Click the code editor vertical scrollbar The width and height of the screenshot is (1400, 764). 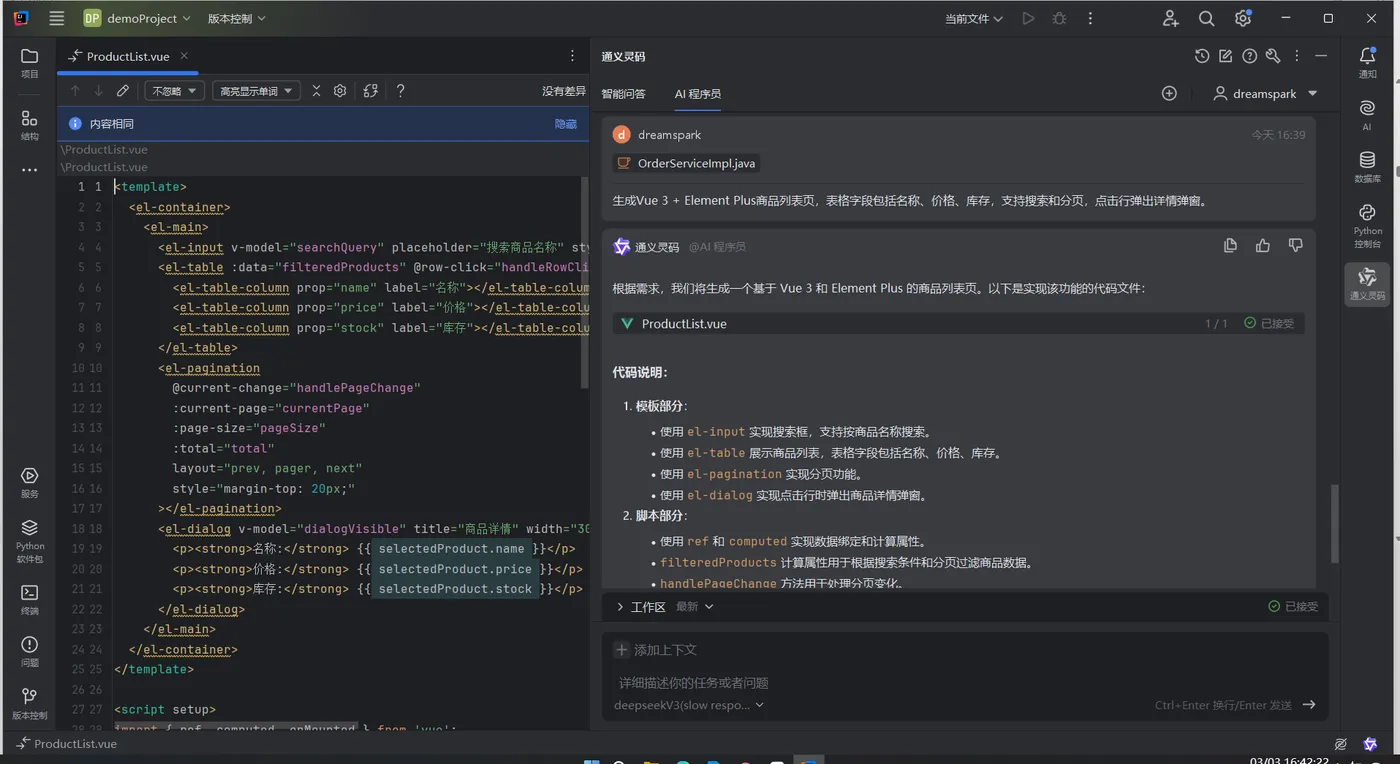point(585,283)
